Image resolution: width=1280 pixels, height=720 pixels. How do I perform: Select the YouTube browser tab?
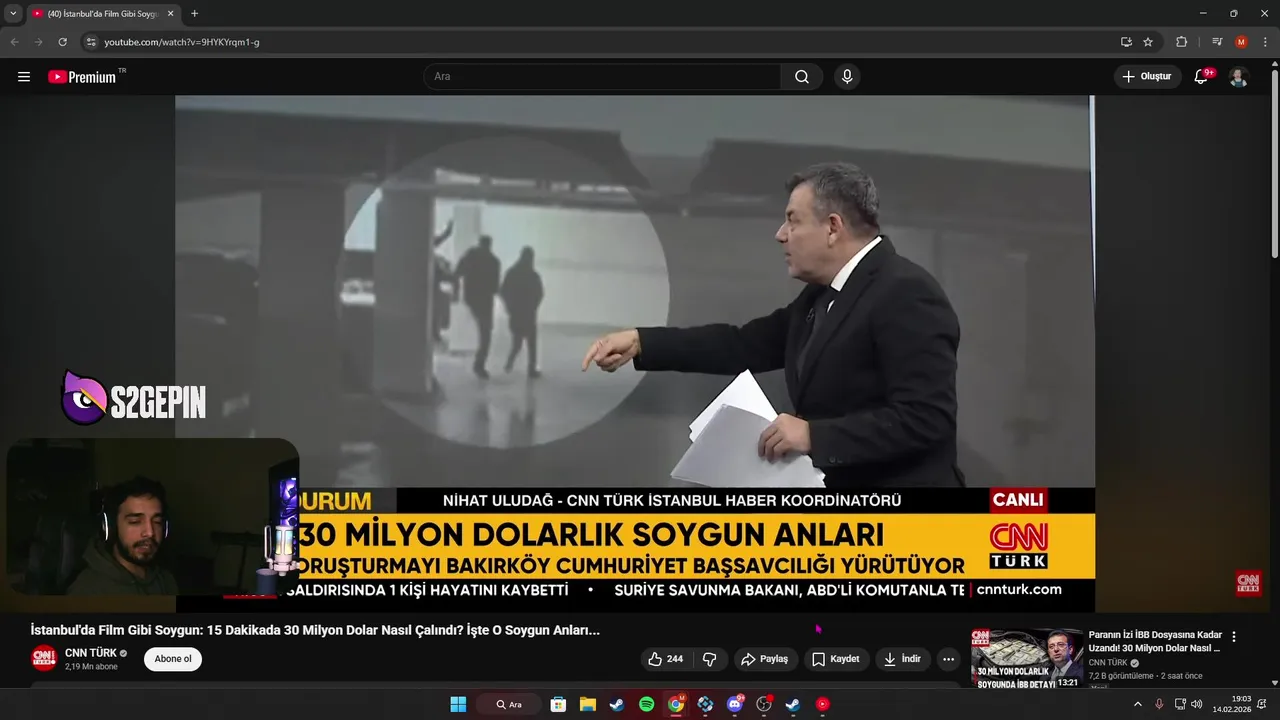103,14
